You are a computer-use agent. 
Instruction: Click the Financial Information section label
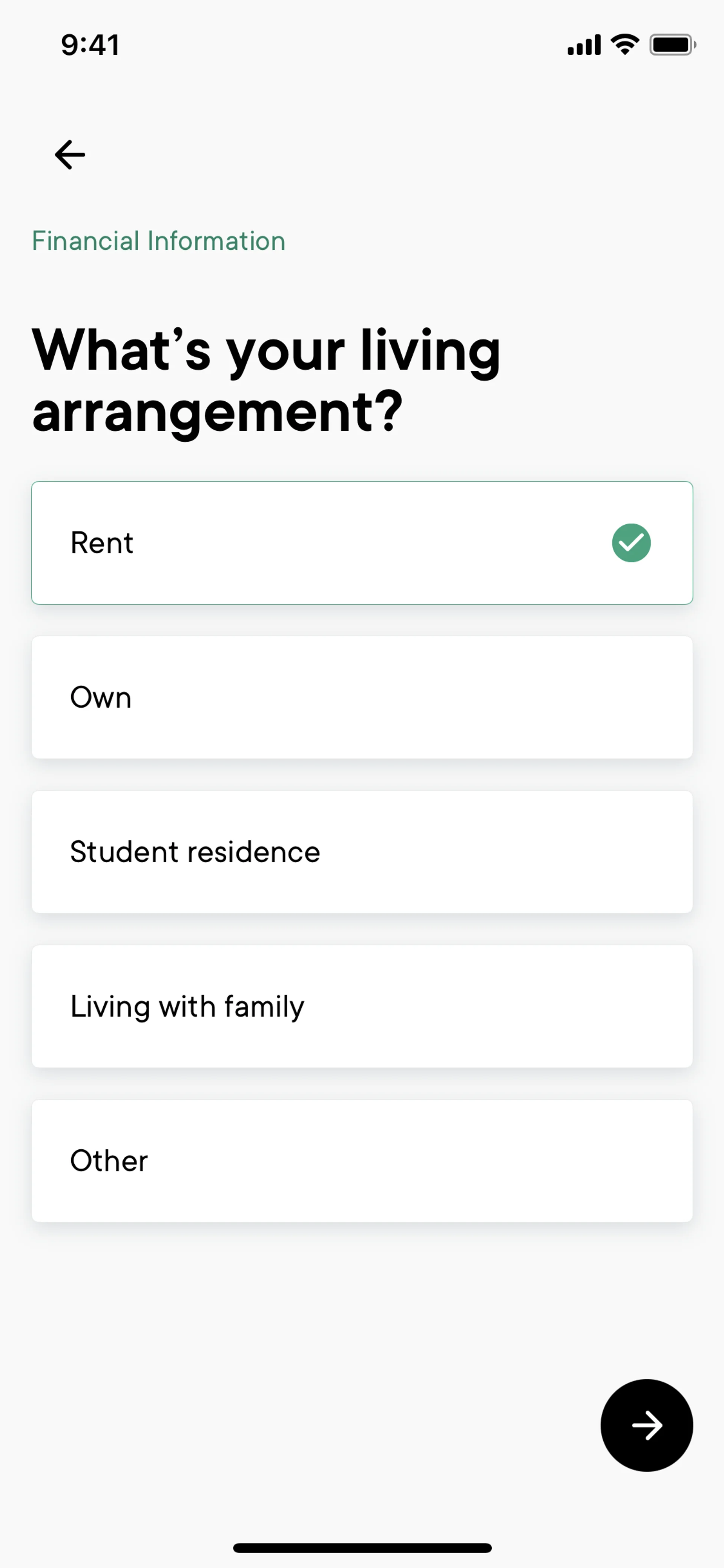pos(158,241)
